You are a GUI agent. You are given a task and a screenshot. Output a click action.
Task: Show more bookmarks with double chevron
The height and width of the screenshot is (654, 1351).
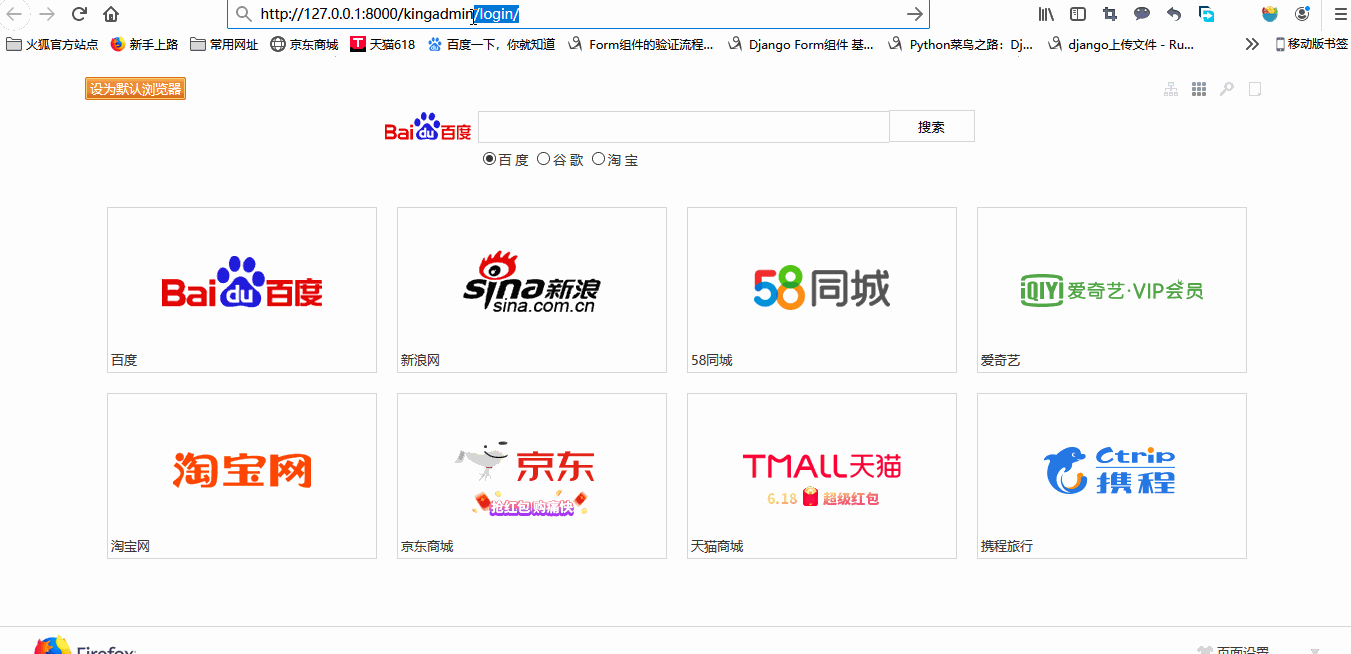[x=1252, y=44]
